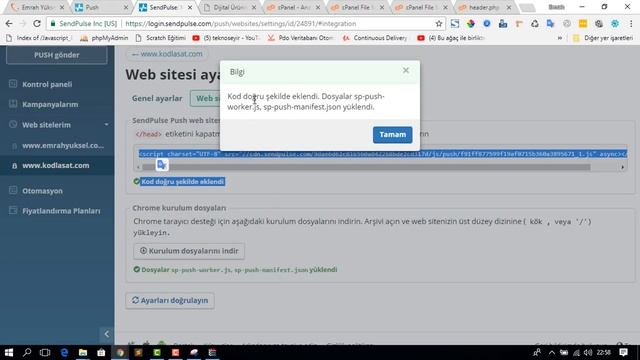640x360 pixels.
Task: Click Ayarları doğrulayın button
Action: [x=170, y=300]
